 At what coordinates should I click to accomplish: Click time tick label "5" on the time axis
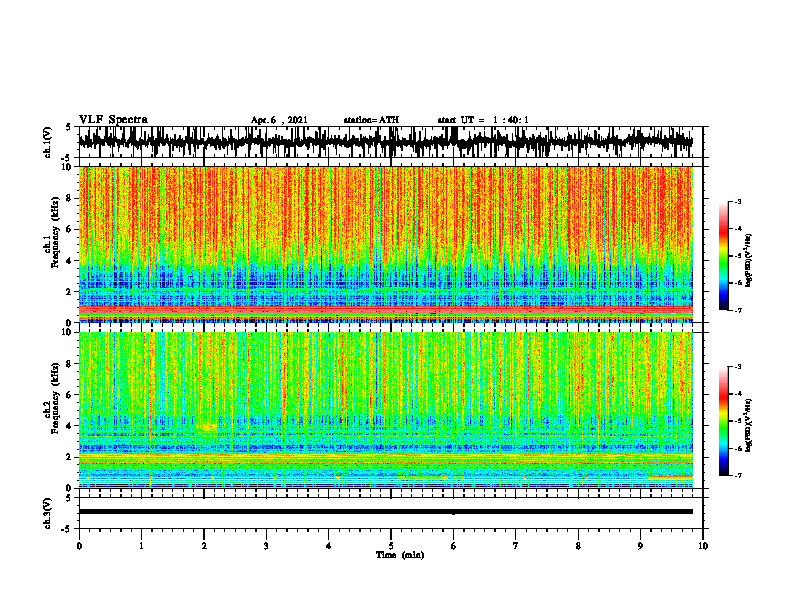(x=391, y=546)
